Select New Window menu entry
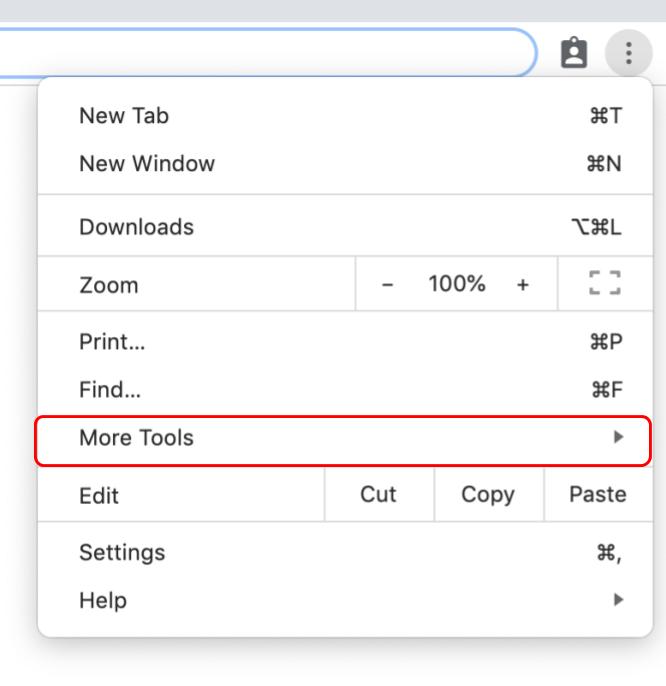 click(x=345, y=164)
